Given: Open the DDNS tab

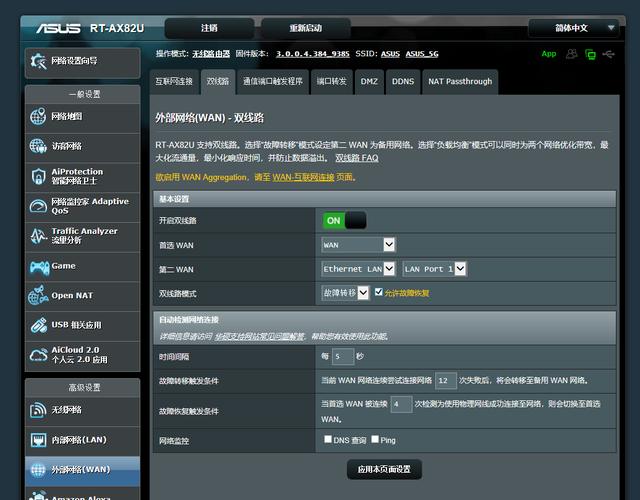Looking at the screenshot, I should pyautogui.click(x=403, y=82).
